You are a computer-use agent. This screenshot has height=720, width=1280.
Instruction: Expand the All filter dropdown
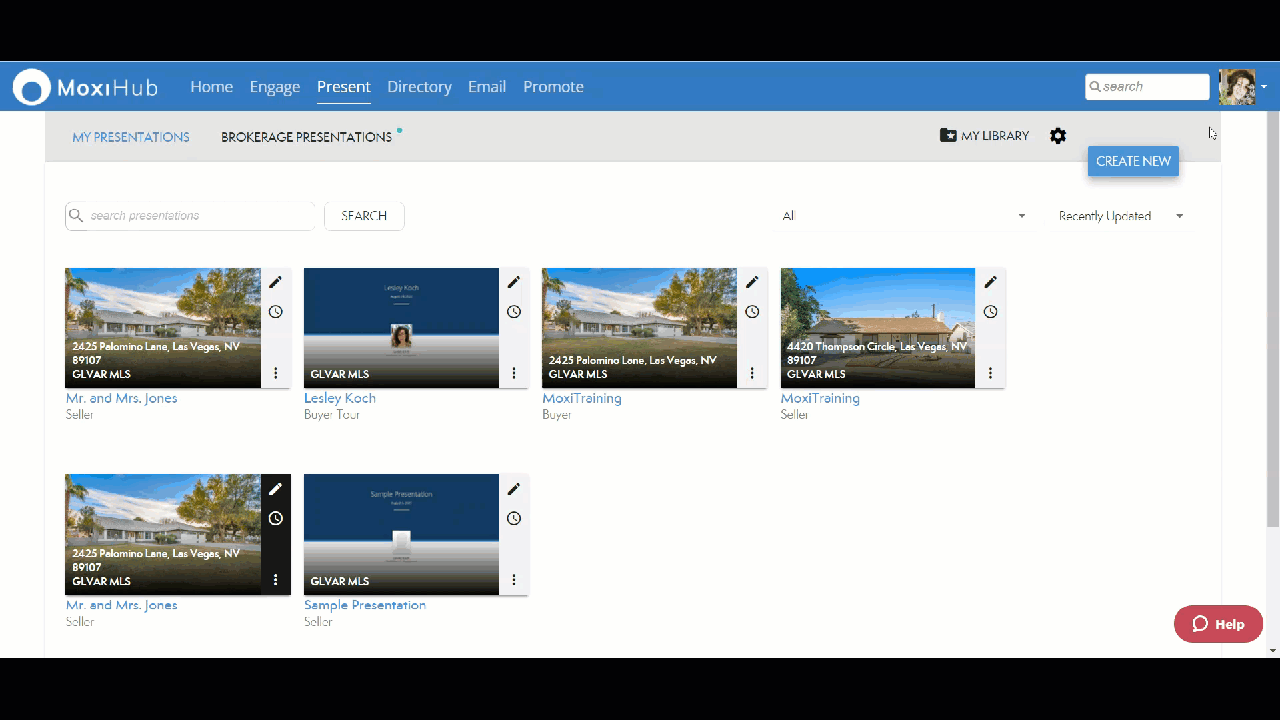pos(903,216)
